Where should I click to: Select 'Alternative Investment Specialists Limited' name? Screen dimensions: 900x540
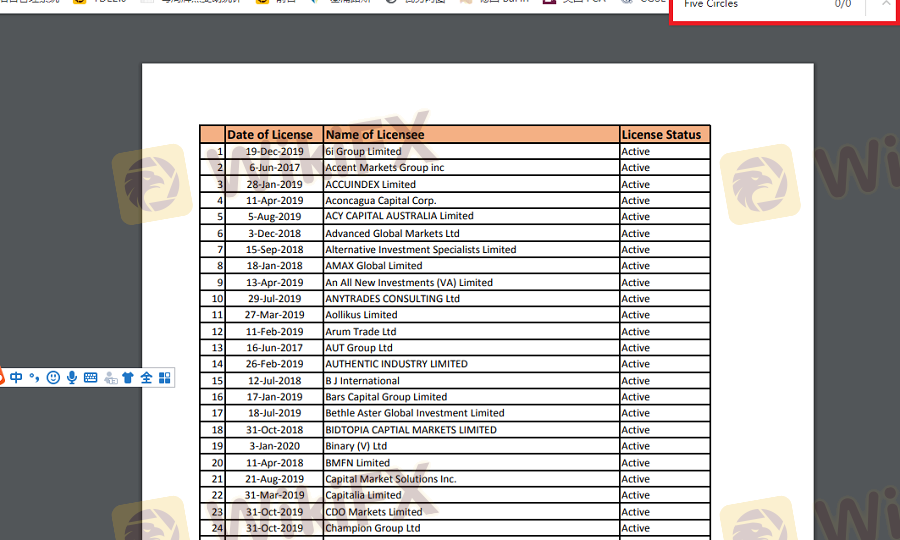[421, 250]
